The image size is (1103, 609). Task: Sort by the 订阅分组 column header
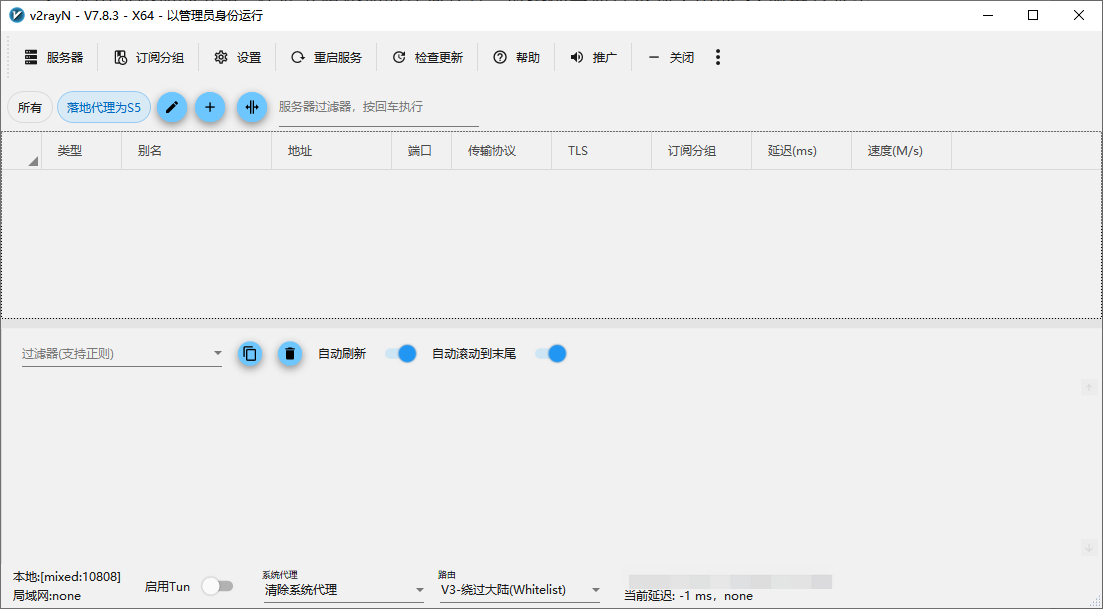(701, 151)
